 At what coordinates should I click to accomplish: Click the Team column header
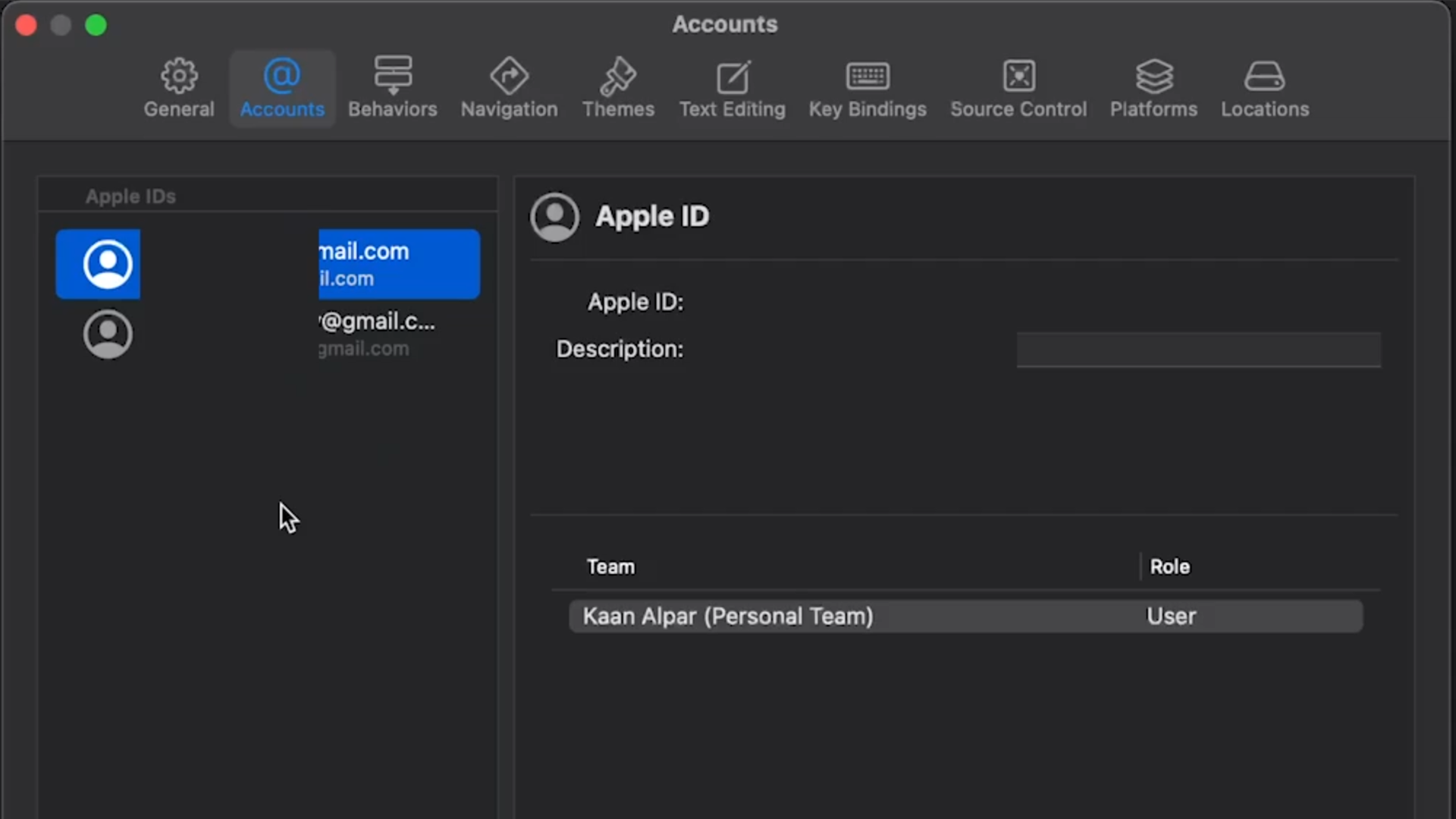click(610, 566)
